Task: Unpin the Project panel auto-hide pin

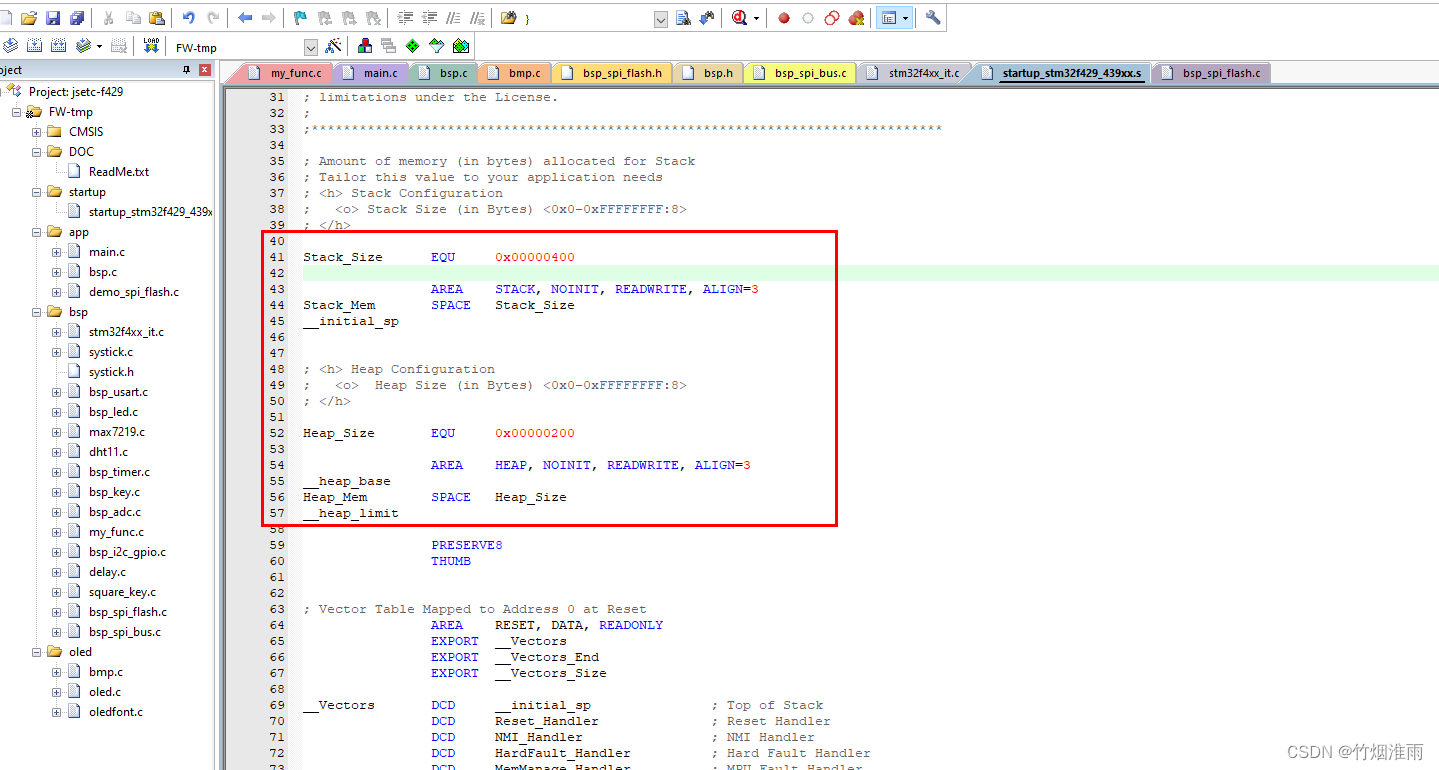Action: click(x=186, y=69)
